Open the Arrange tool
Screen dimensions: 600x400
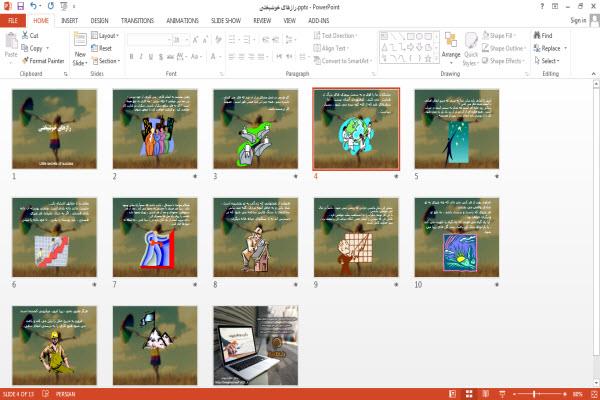tap(451, 49)
